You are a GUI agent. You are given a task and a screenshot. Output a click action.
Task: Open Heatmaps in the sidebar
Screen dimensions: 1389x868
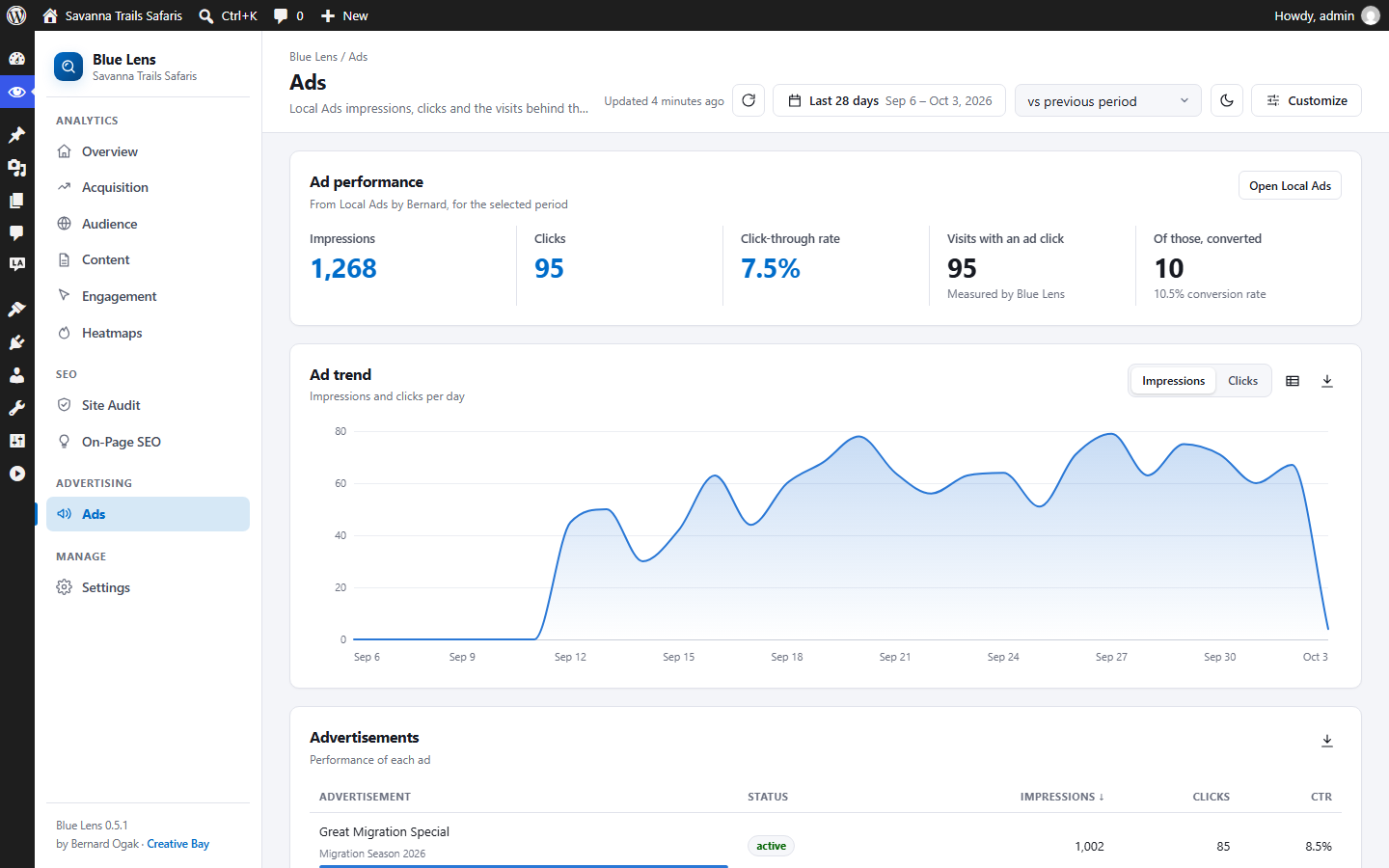coord(148,333)
